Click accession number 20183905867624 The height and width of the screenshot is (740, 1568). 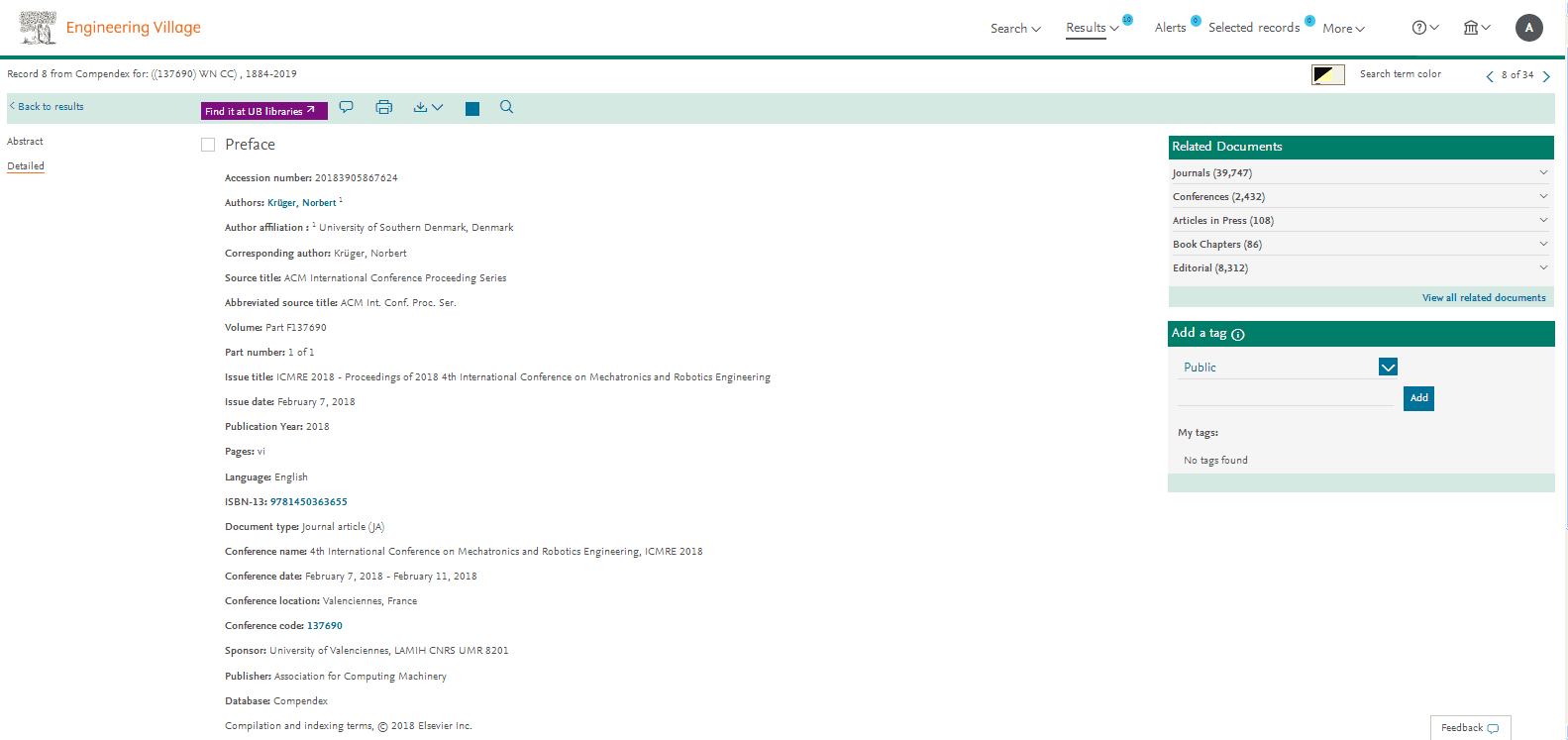357,178
